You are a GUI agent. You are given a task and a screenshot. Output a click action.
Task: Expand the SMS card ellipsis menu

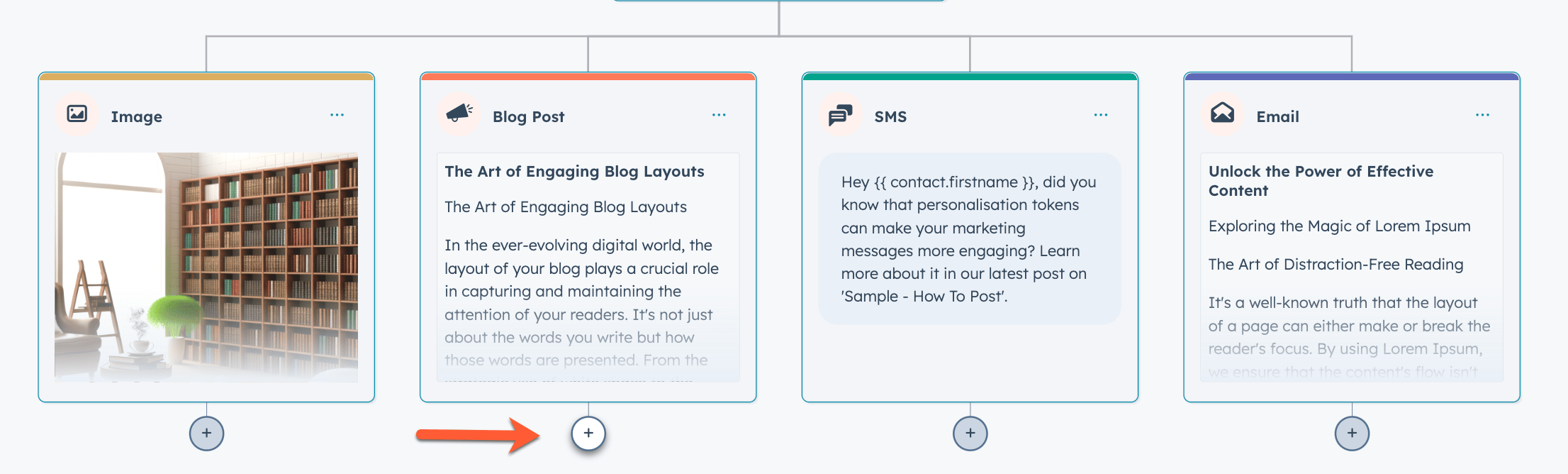pyautogui.click(x=1100, y=115)
